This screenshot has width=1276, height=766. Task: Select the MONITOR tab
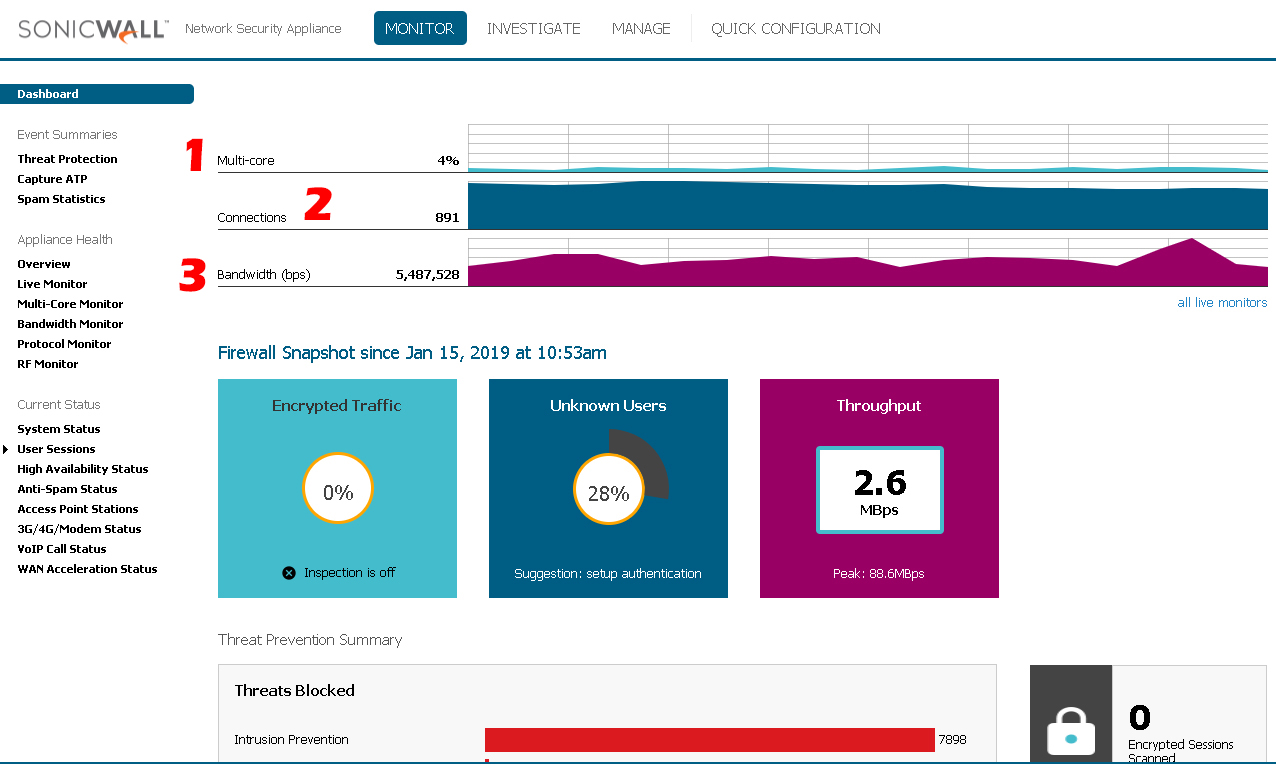click(x=419, y=28)
